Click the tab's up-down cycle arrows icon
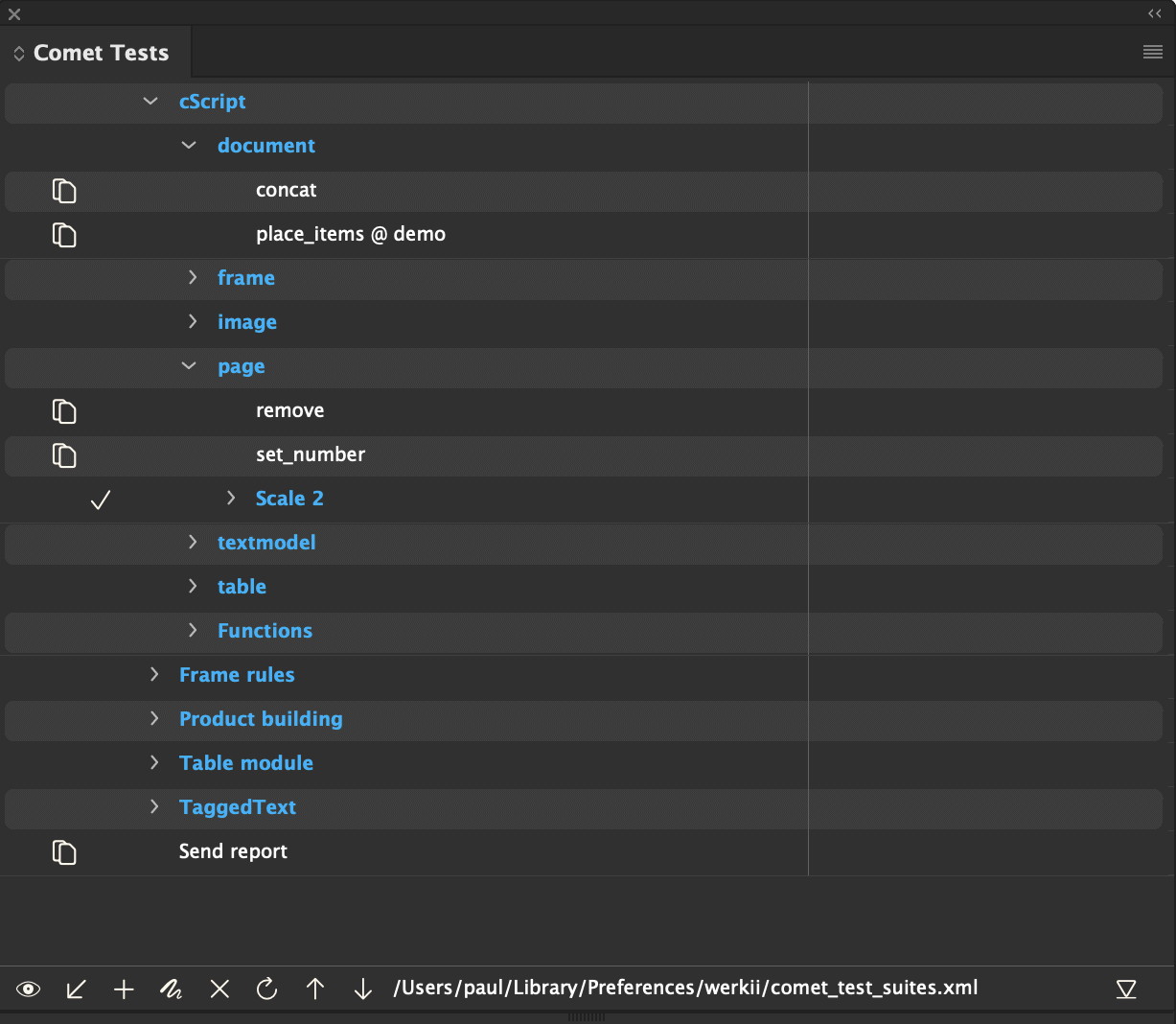The height and width of the screenshot is (1024, 1176). (18, 54)
